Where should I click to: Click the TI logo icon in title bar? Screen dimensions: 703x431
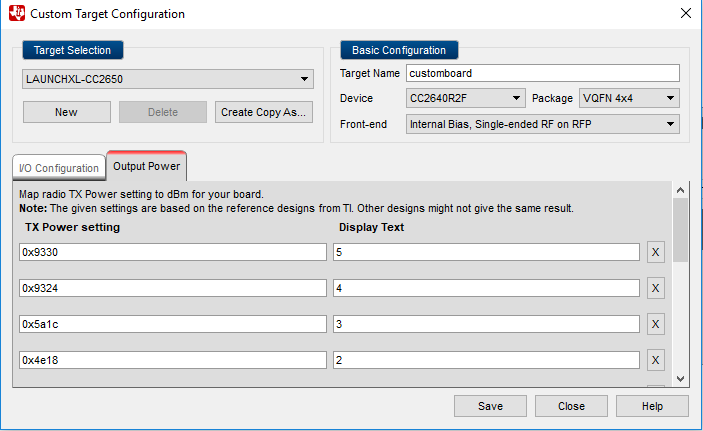point(17,13)
